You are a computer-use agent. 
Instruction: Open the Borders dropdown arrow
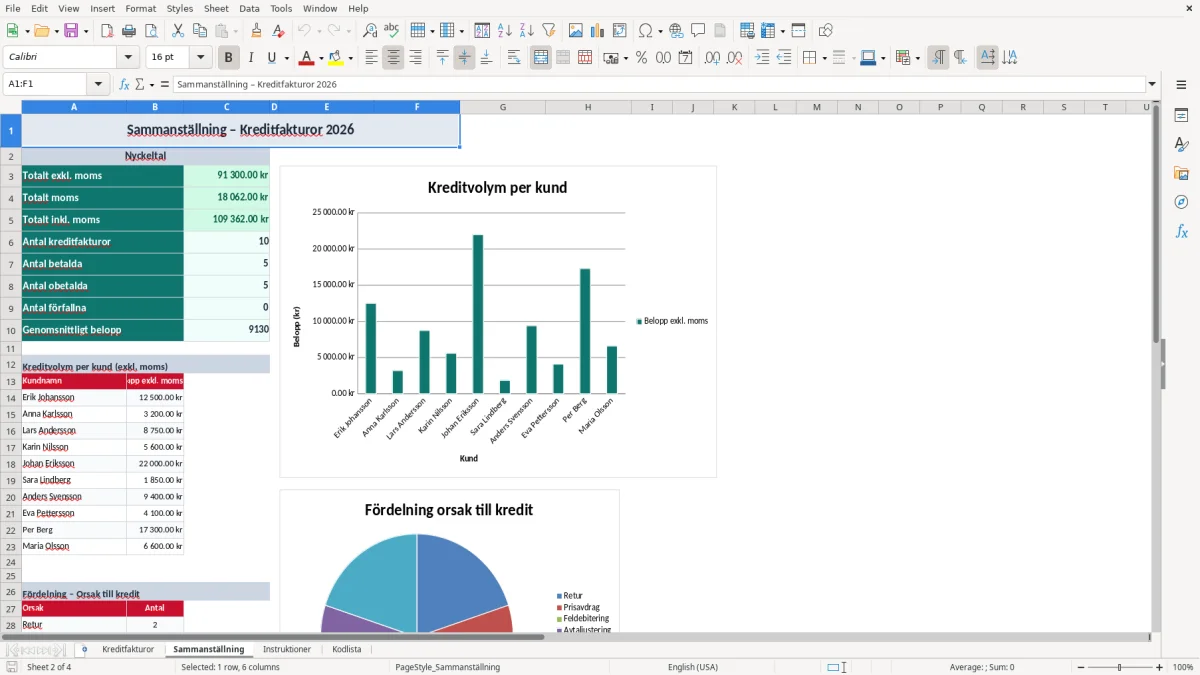point(823,58)
